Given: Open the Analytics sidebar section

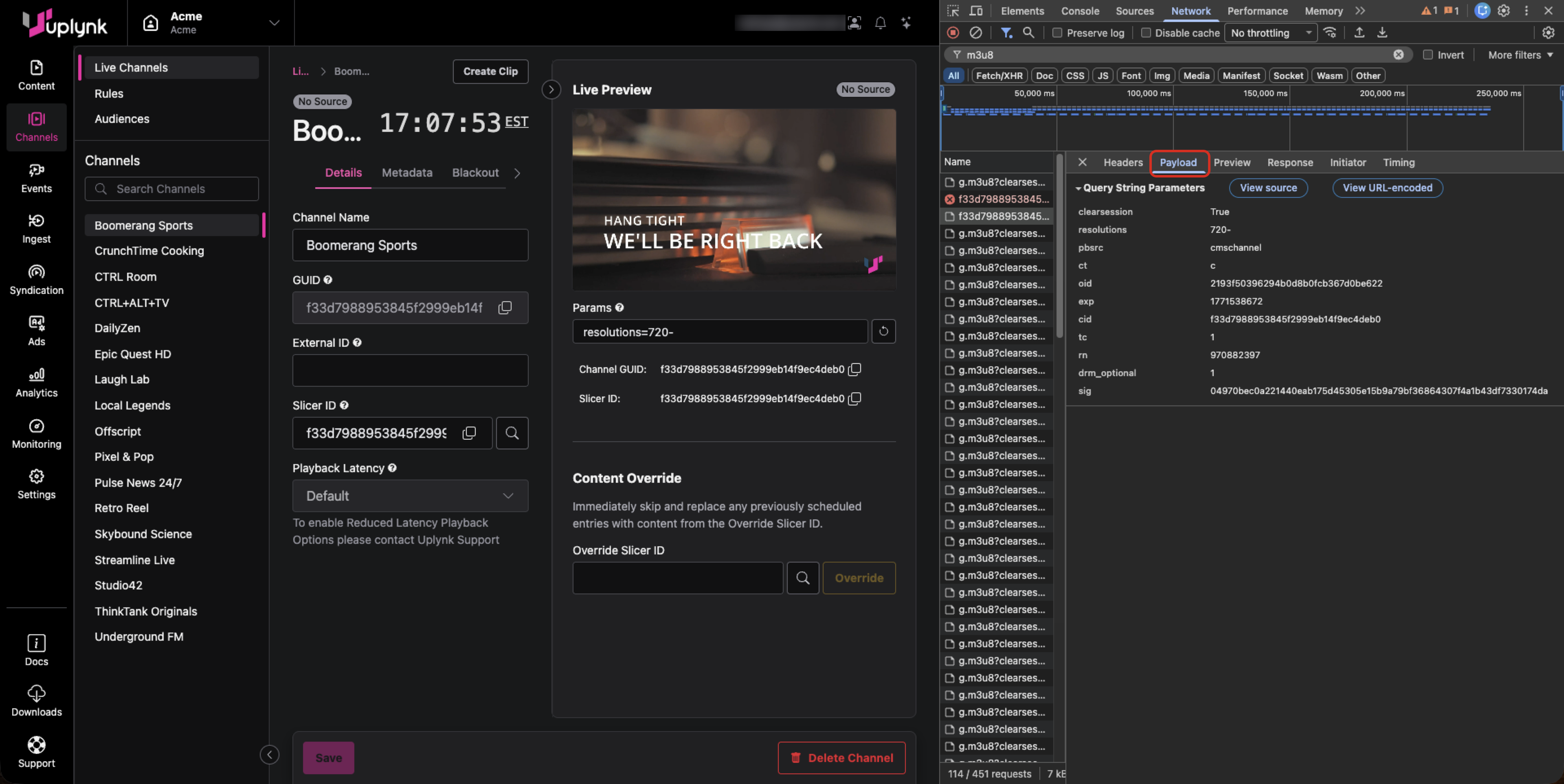Looking at the screenshot, I should tap(36, 382).
